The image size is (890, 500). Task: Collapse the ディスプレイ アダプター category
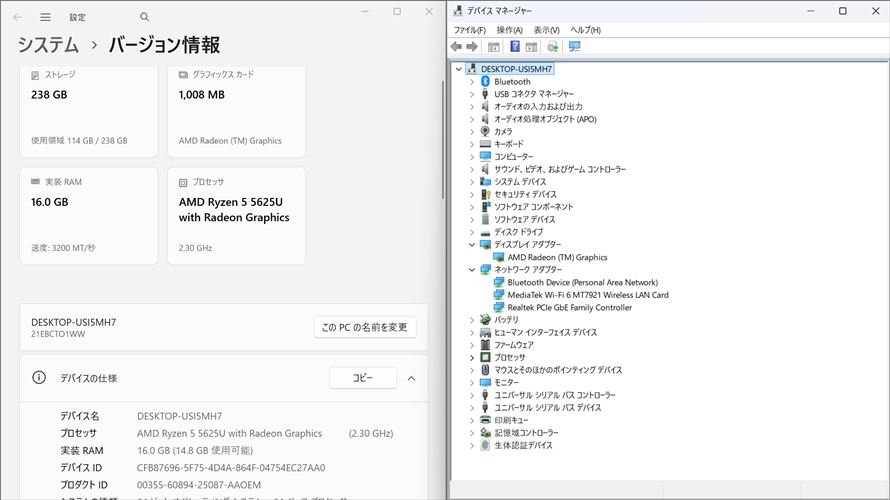472,244
